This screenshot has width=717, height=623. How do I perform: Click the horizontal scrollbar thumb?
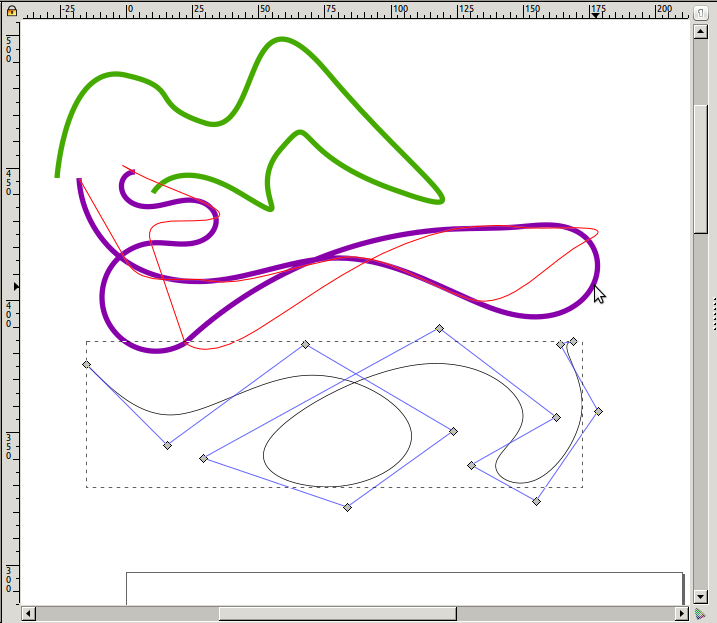click(337, 613)
